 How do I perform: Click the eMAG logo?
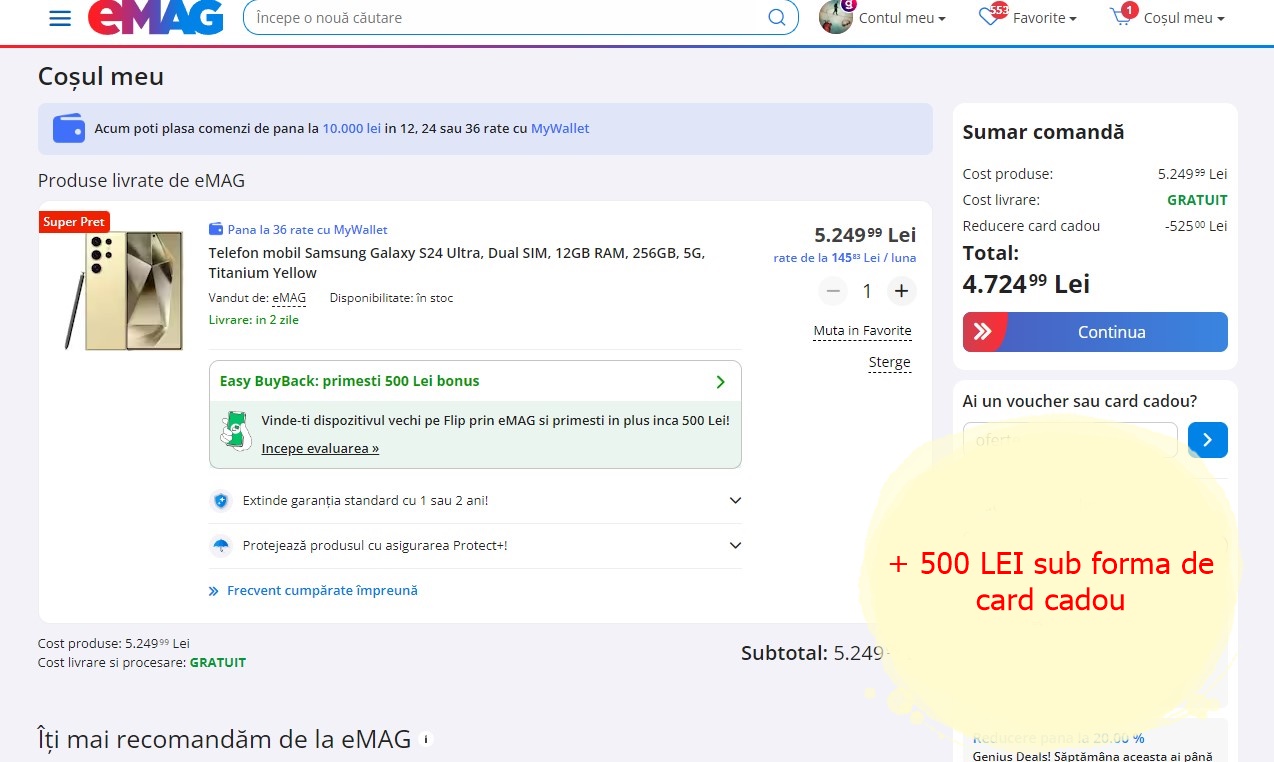point(155,18)
